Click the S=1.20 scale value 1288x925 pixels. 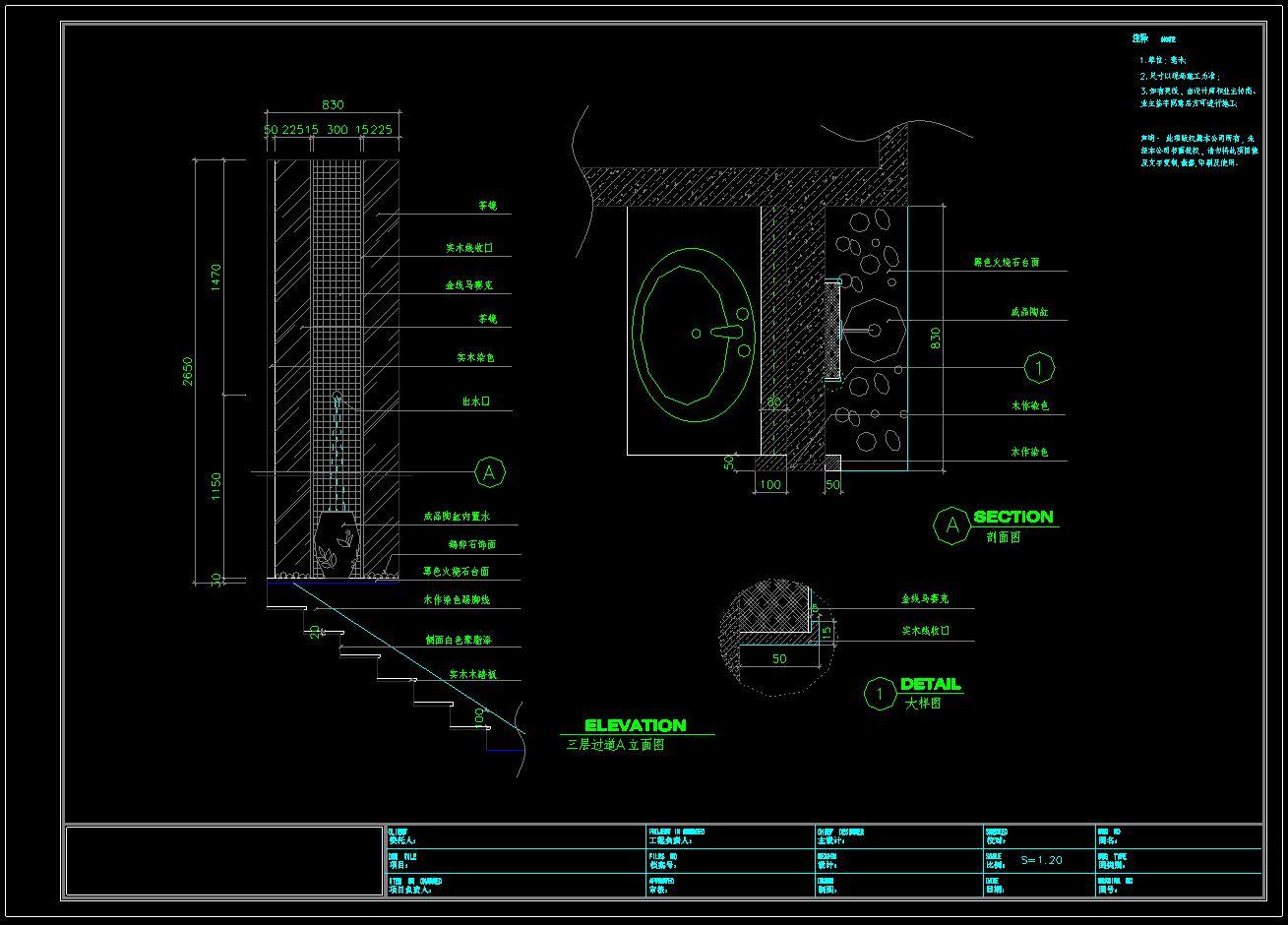coord(1042,860)
